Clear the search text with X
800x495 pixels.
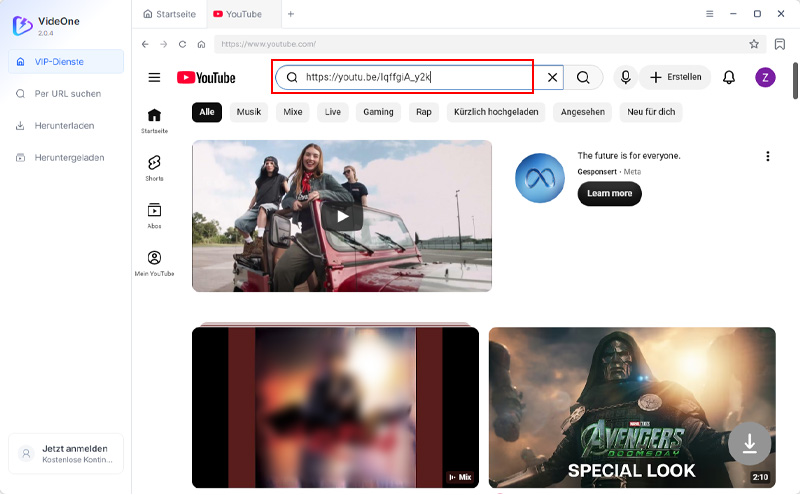point(552,78)
